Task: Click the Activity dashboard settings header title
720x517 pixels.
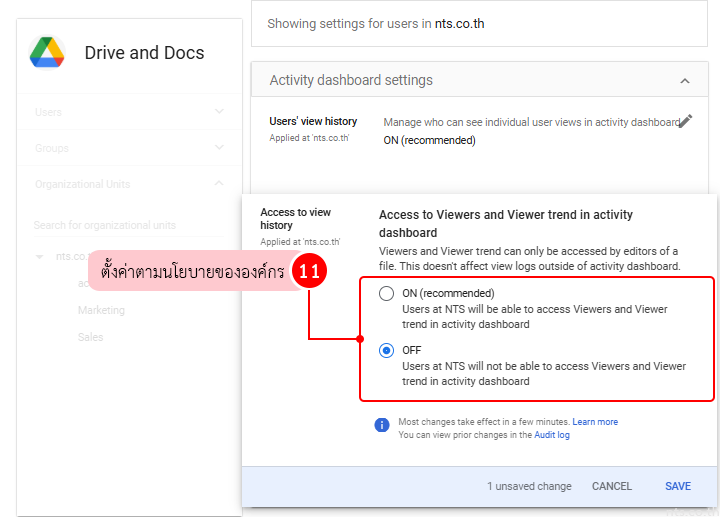Action: coord(351,80)
